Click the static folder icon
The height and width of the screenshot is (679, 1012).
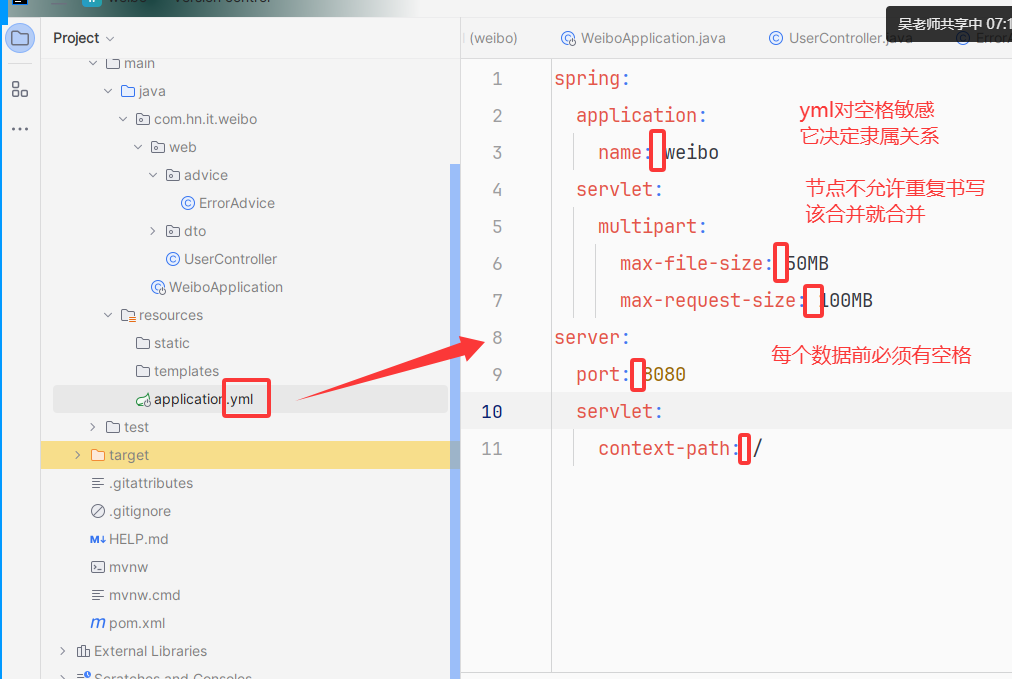143,343
